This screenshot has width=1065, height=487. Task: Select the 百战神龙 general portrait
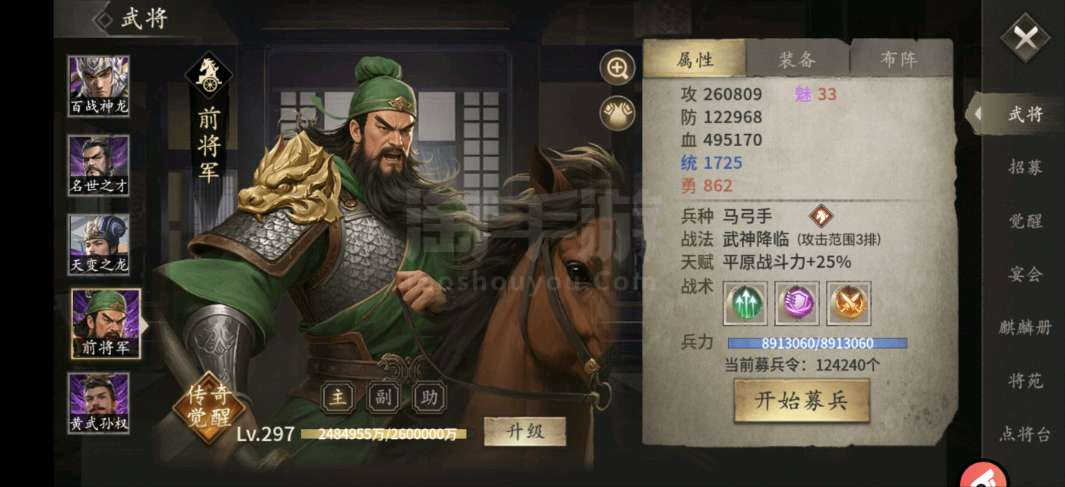pyautogui.click(x=98, y=86)
